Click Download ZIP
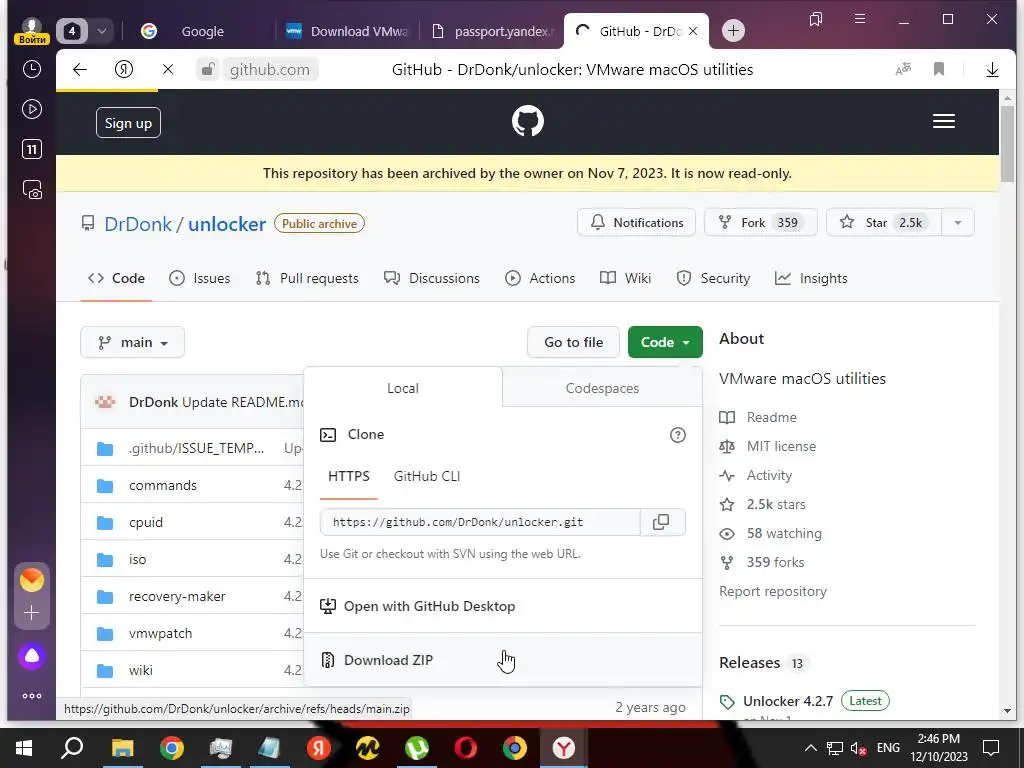 [x=503, y=660]
